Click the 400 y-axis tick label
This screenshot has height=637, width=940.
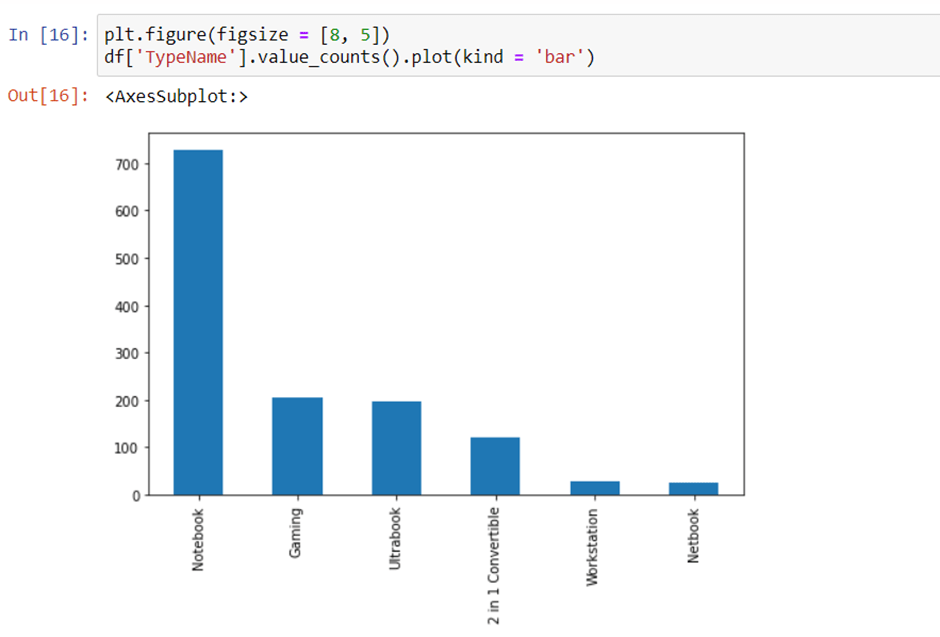(x=127, y=306)
